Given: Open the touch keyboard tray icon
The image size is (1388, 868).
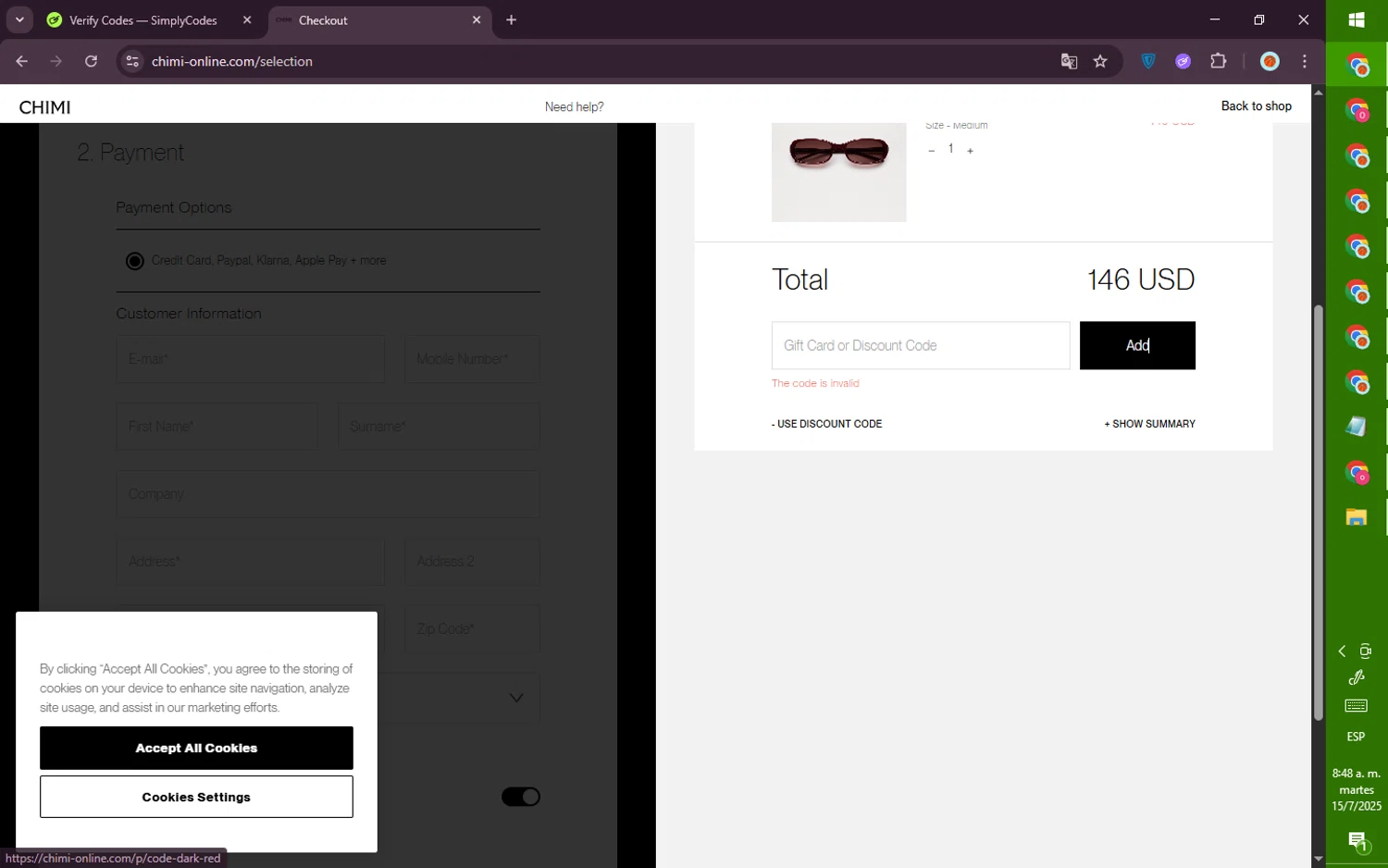Looking at the screenshot, I should pos(1357,706).
